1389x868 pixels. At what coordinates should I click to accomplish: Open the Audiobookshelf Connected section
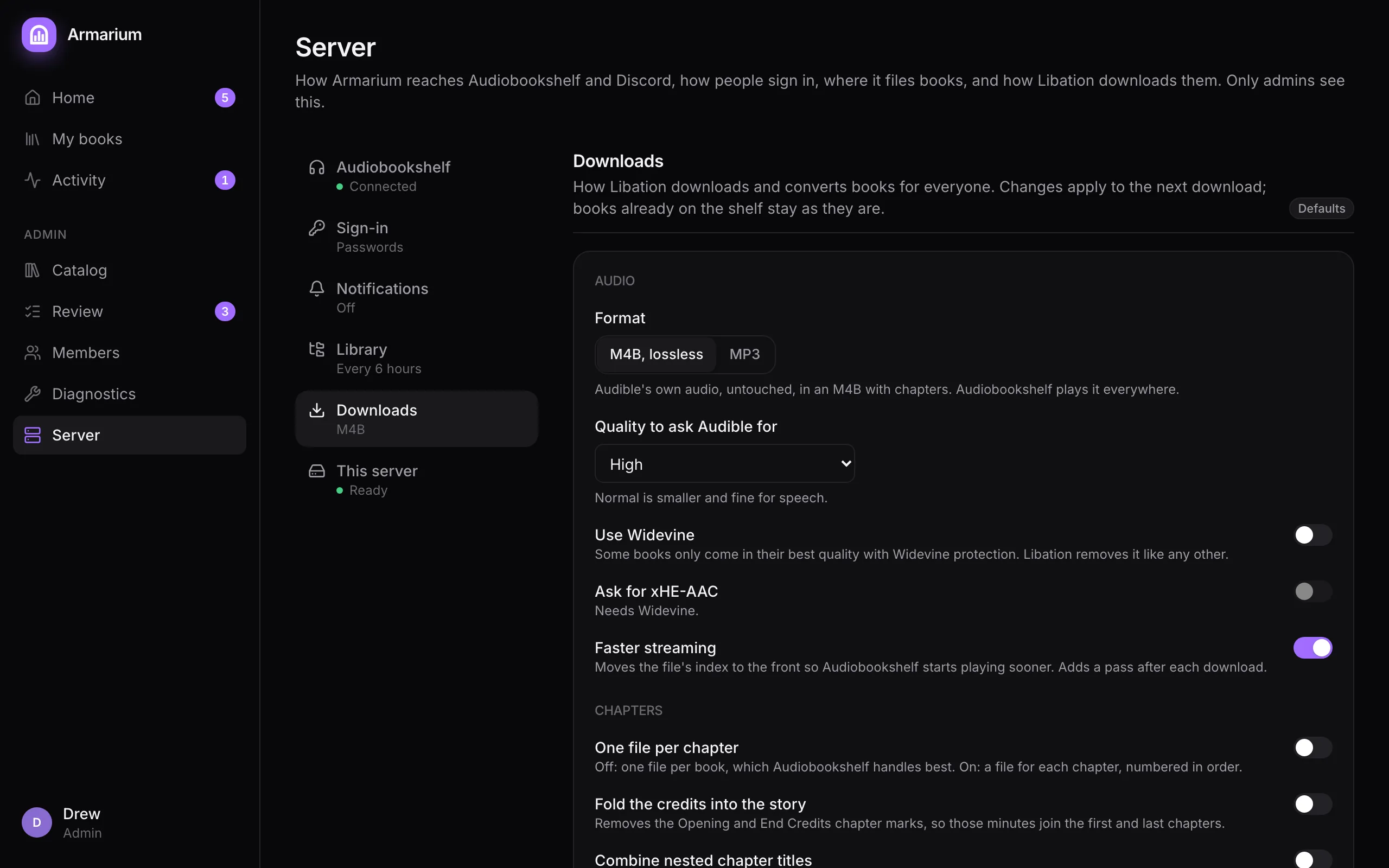416,176
